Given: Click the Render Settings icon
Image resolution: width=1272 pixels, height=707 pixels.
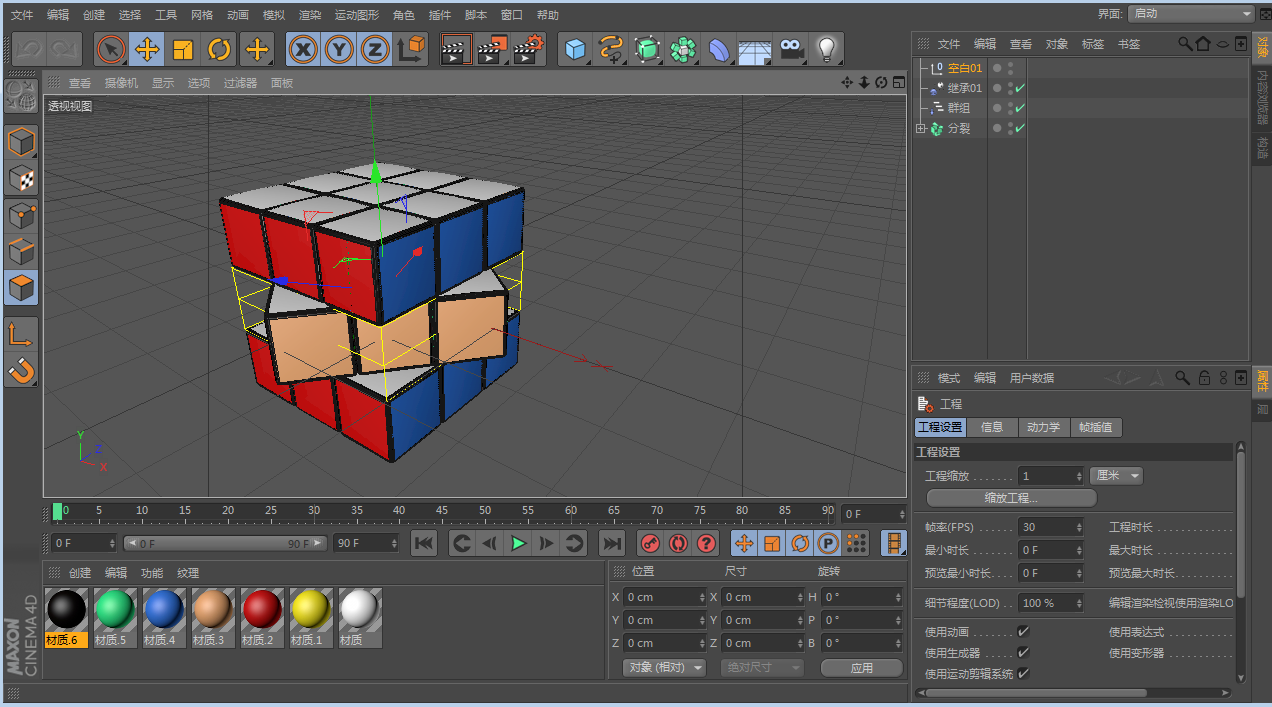Looking at the screenshot, I should [530, 49].
